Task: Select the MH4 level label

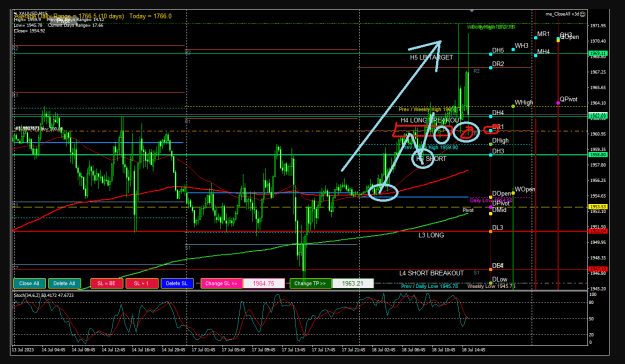Action: pyautogui.click(x=543, y=51)
